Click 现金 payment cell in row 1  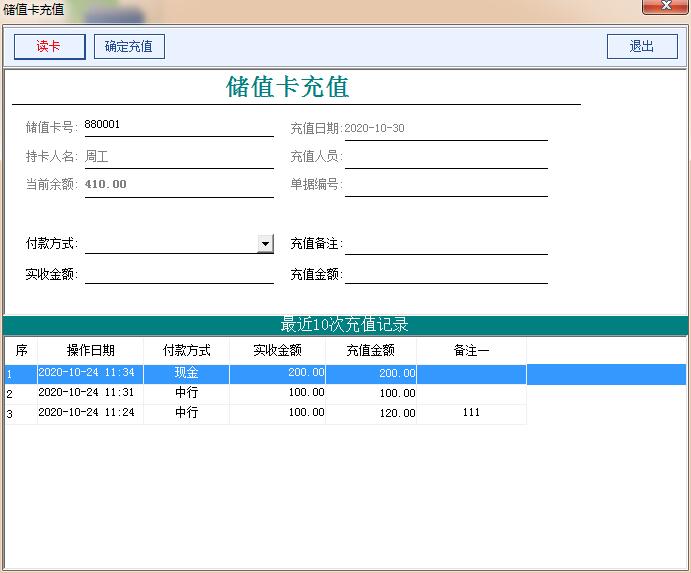point(186,374)
